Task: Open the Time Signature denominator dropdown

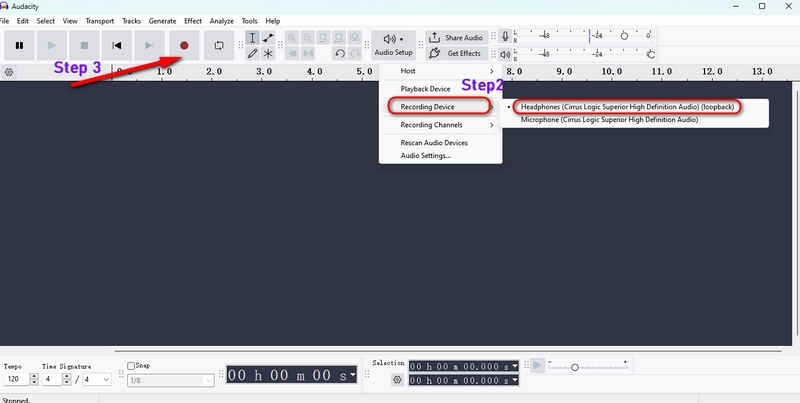Action: click(97, 380)
